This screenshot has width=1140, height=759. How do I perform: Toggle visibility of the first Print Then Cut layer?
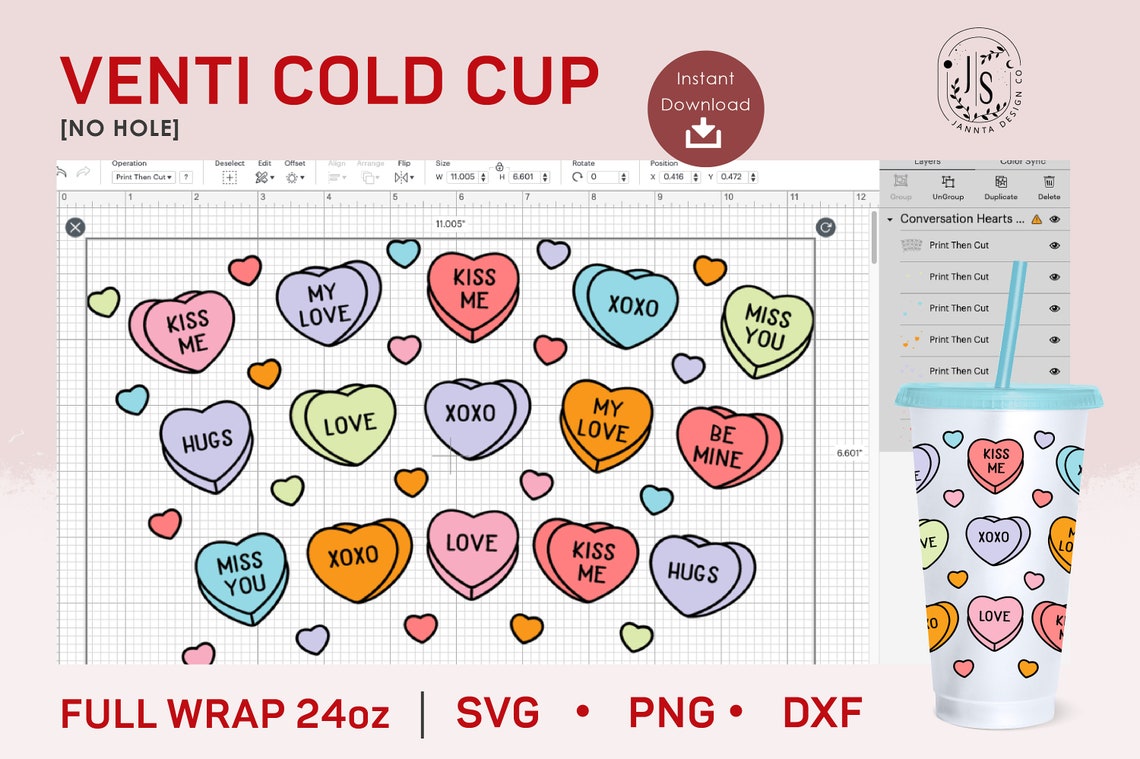1054,245
